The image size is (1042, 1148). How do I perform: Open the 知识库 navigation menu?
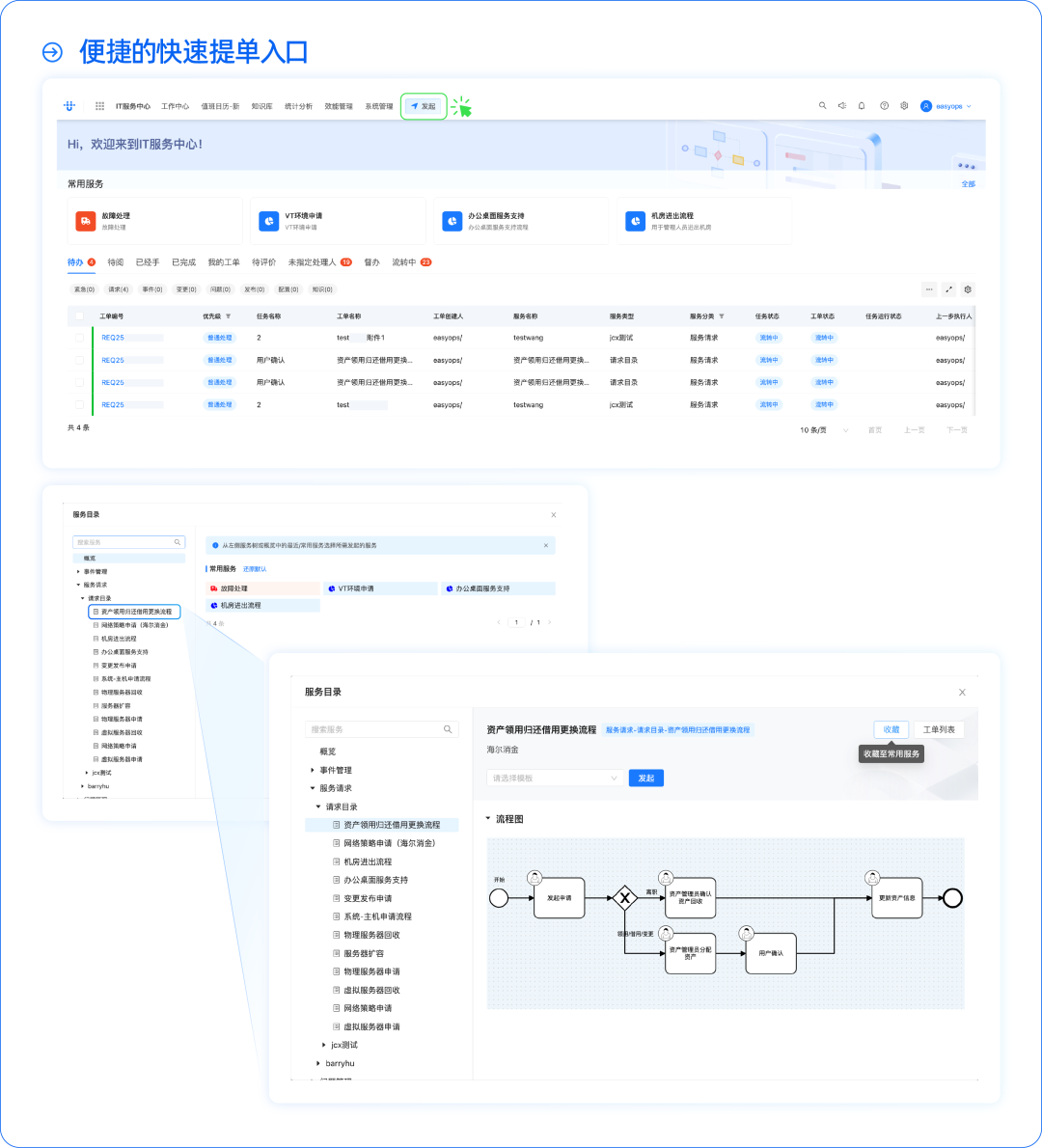coord(261,106)
